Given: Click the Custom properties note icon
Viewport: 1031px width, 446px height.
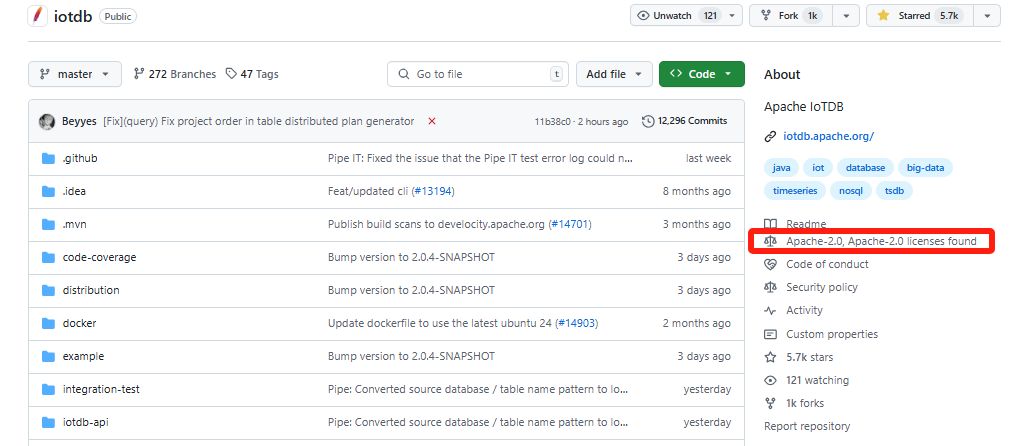Looking at the screenshot, I should (770, 334).
